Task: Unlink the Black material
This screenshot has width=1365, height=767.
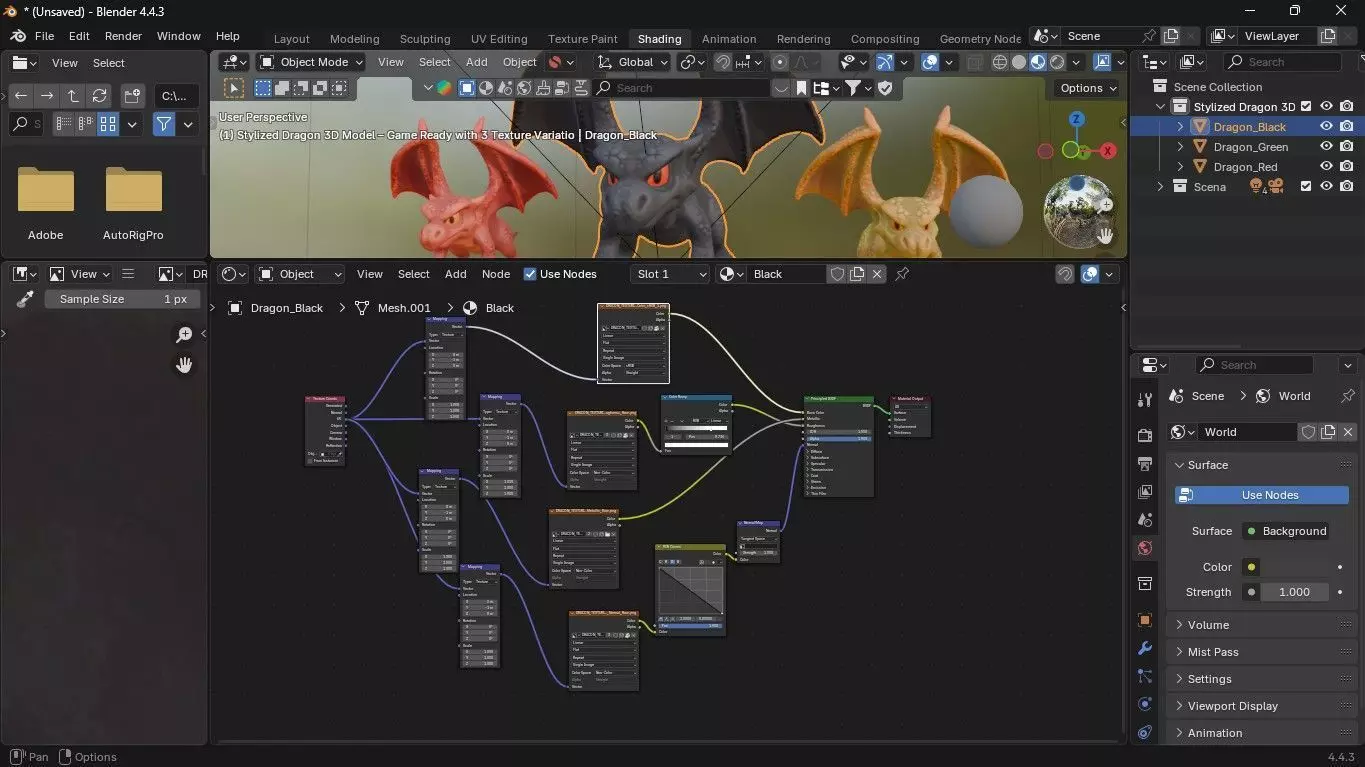Action: point(877,274)
